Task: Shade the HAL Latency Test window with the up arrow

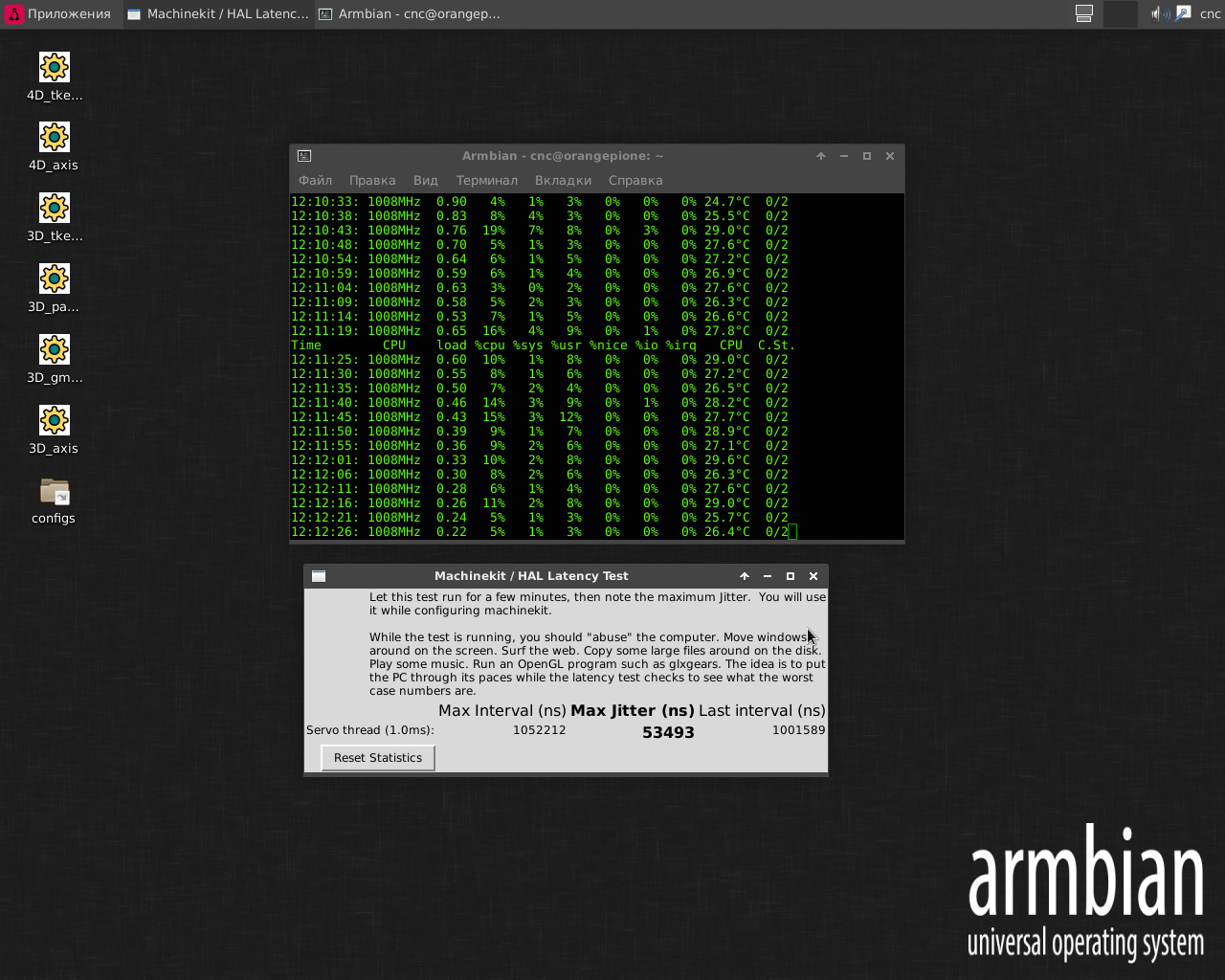Action: (x=745, y=576)
